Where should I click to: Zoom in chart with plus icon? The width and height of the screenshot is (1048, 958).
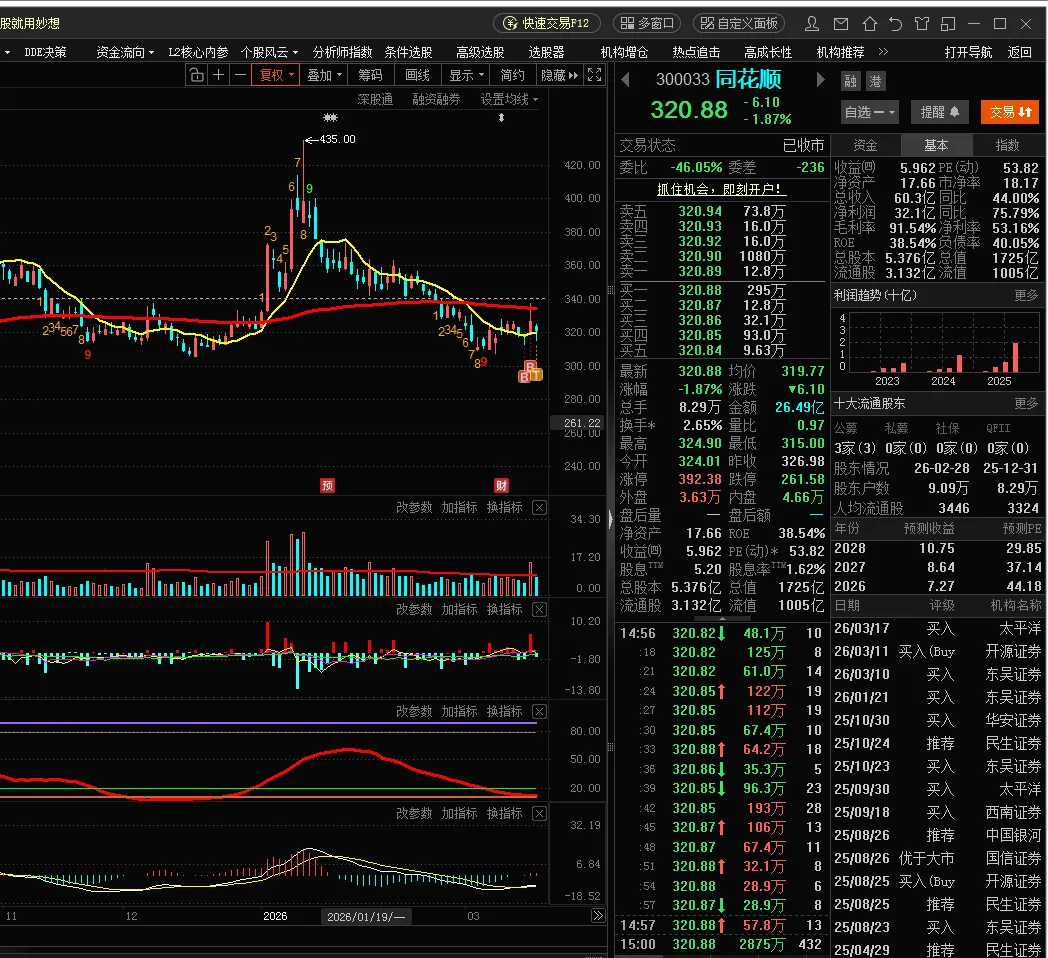coord(218,75)
